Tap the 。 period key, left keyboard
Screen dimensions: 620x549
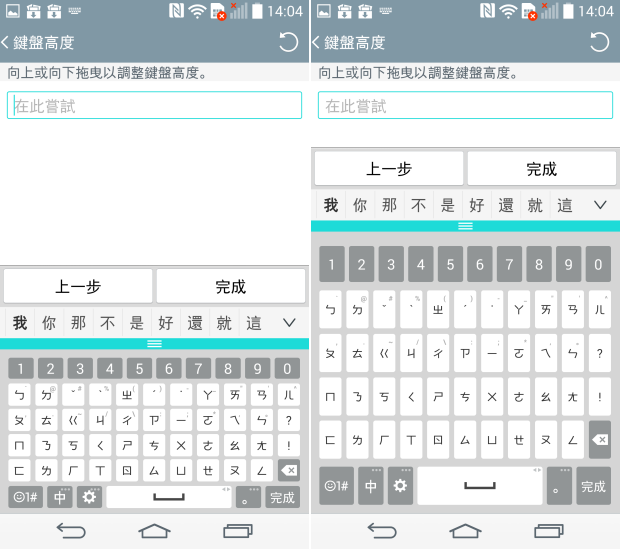pyautogui.click(x=248, y=497)
